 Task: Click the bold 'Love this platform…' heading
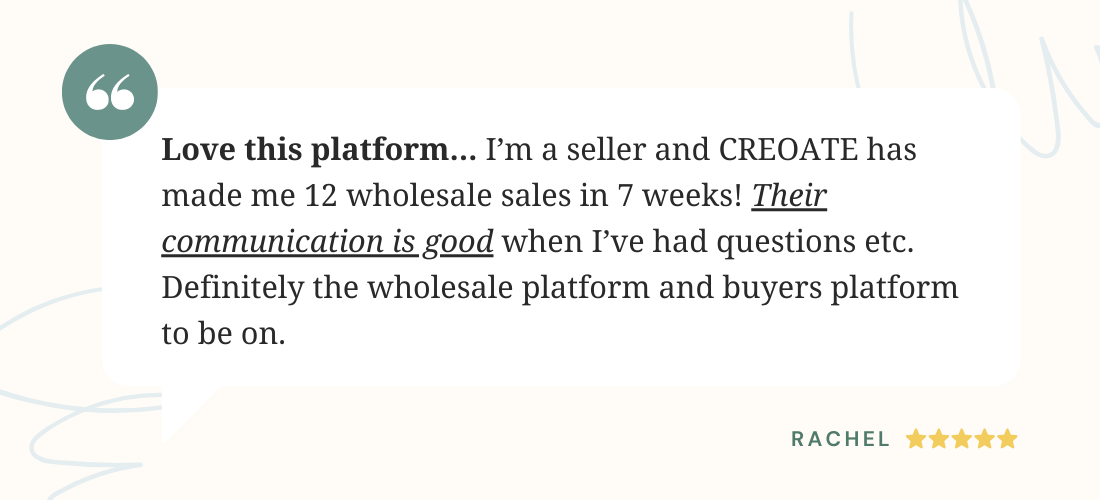[319, 150]
